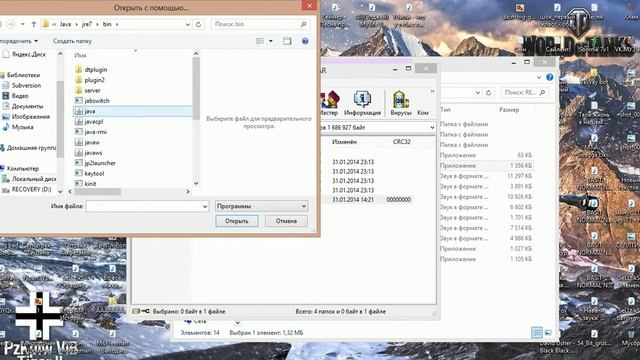640x360 pixels.
Task: Click WinRAR CRC32 column header
Action: (402, 142)
